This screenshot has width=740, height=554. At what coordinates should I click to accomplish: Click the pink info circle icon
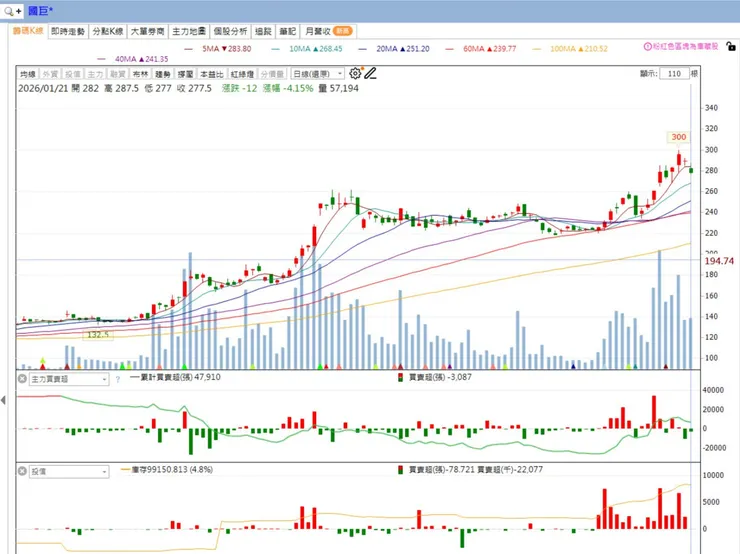[648, 46]
